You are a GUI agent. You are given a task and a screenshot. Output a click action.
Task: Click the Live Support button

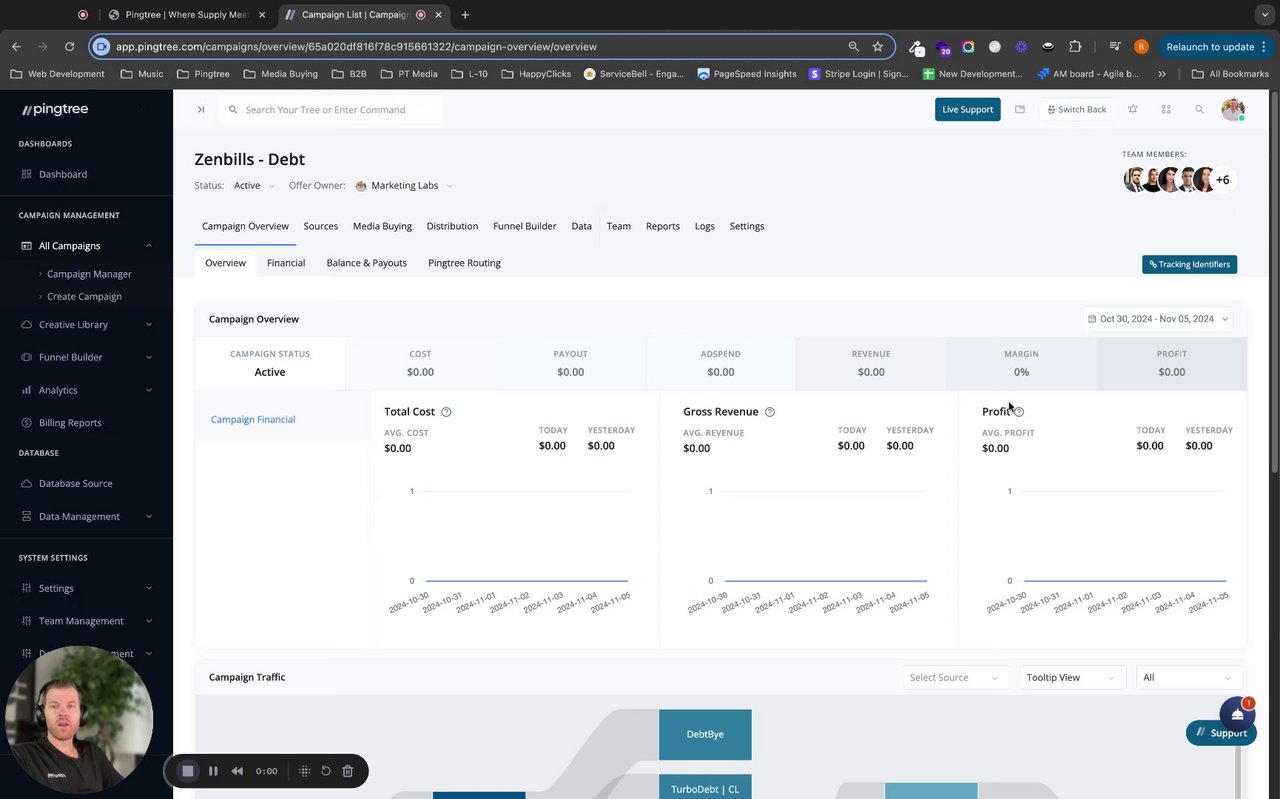(x=968, y=109)
